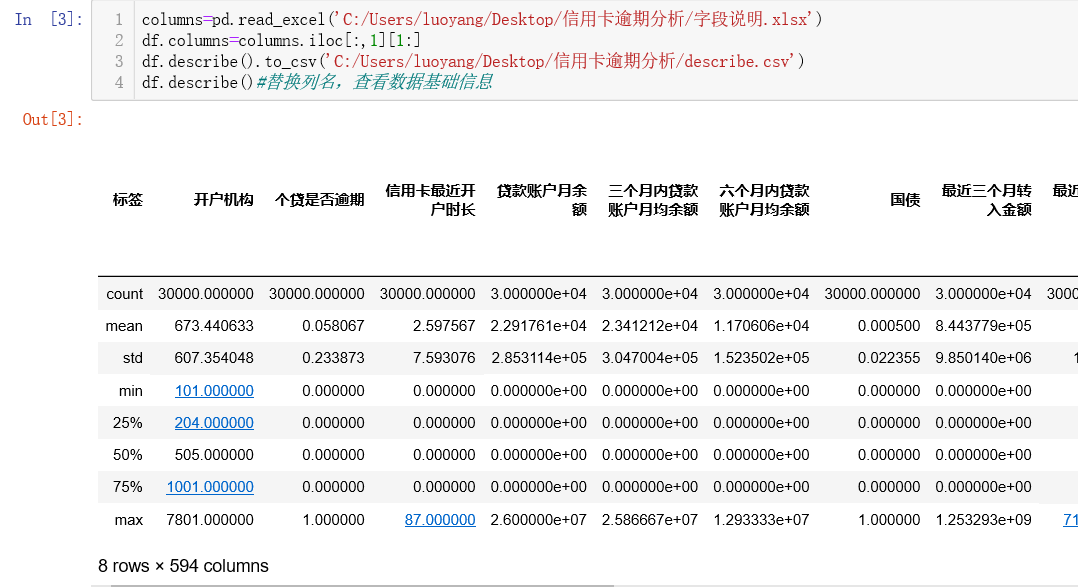Click the mean value 2.341212e+04
Image resolution: width=1078 pixels, height=587 pixels.
pyautogui.click(x=650, y=326)
